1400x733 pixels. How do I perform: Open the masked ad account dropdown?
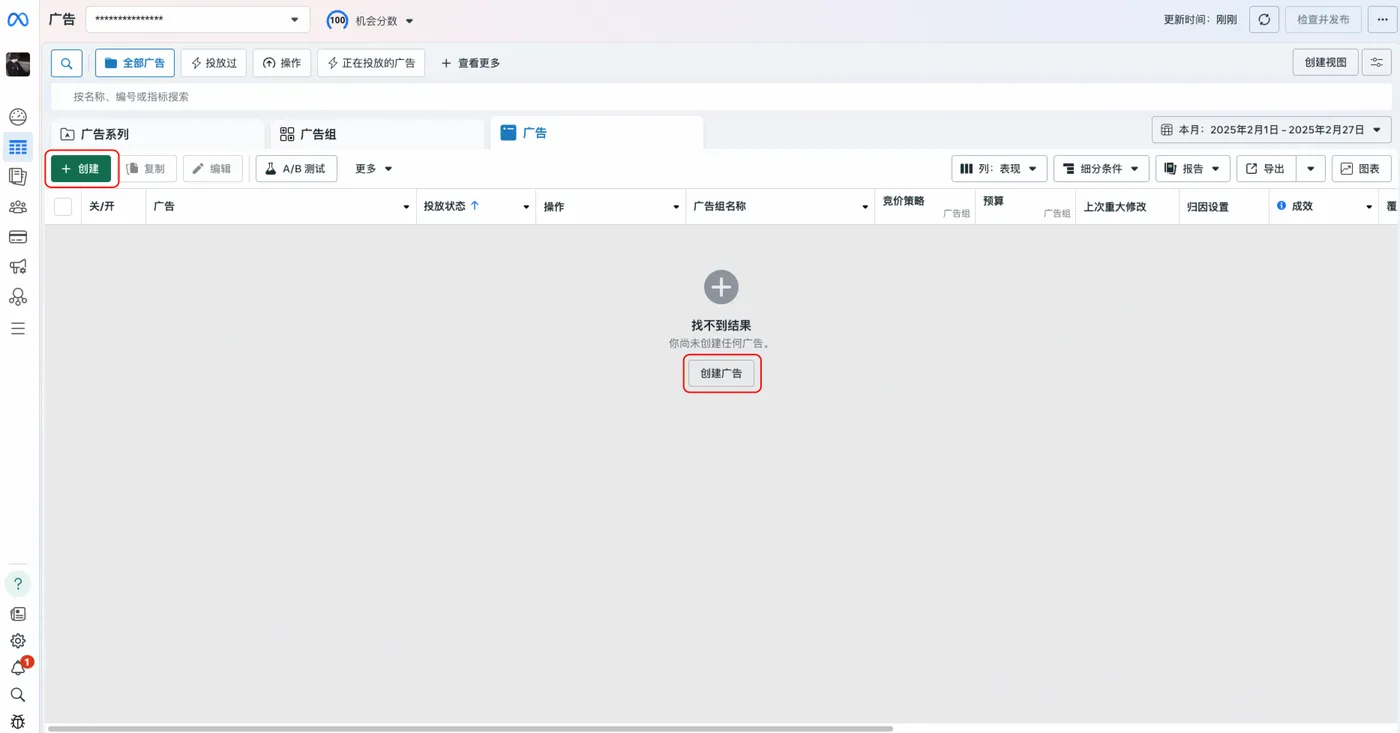198,20
